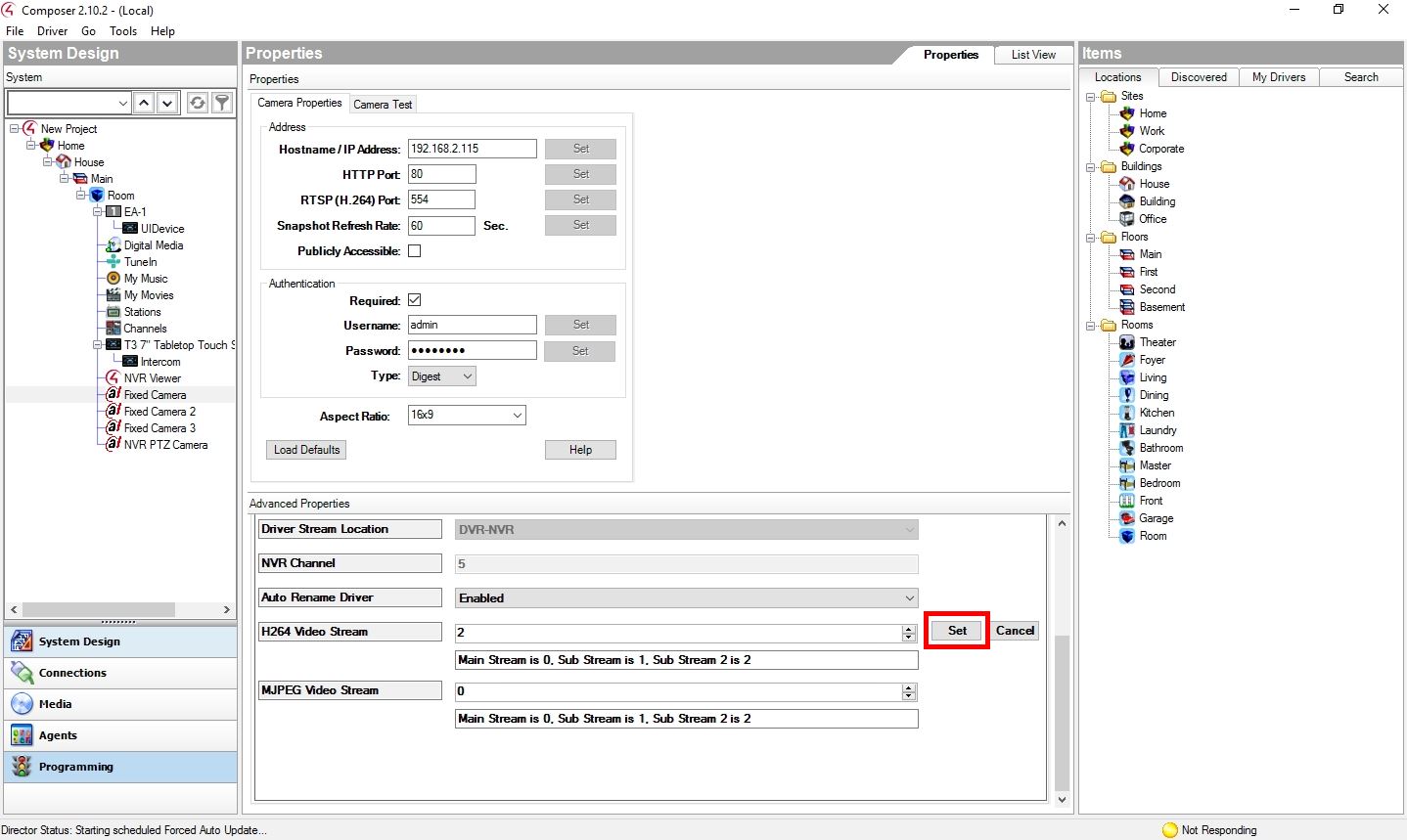The image size is (1407, 840).
Task: Click the Password input field
Action: click(x=473, y=350)
